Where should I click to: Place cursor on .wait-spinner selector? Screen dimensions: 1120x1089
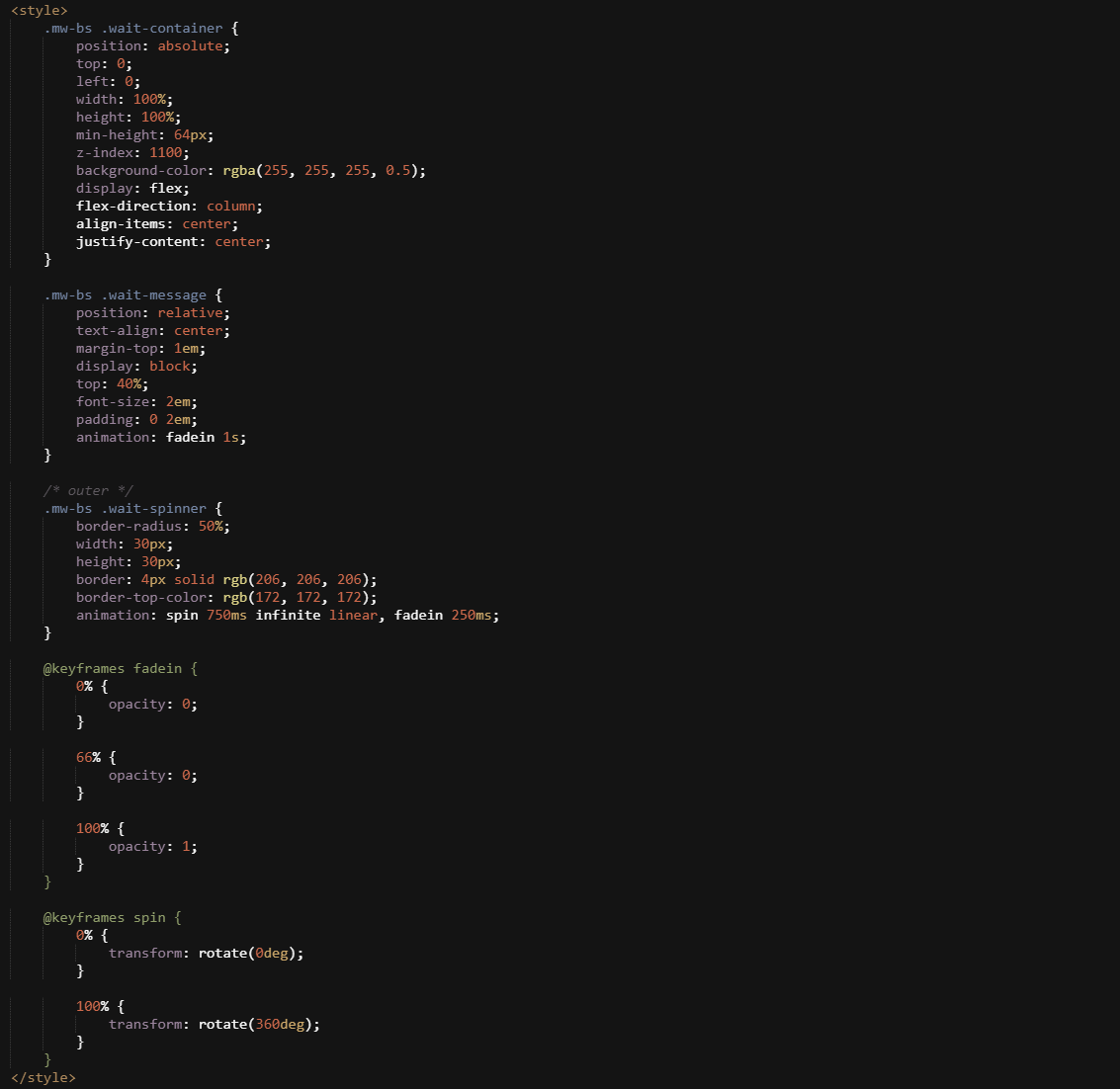click(153, 508)
